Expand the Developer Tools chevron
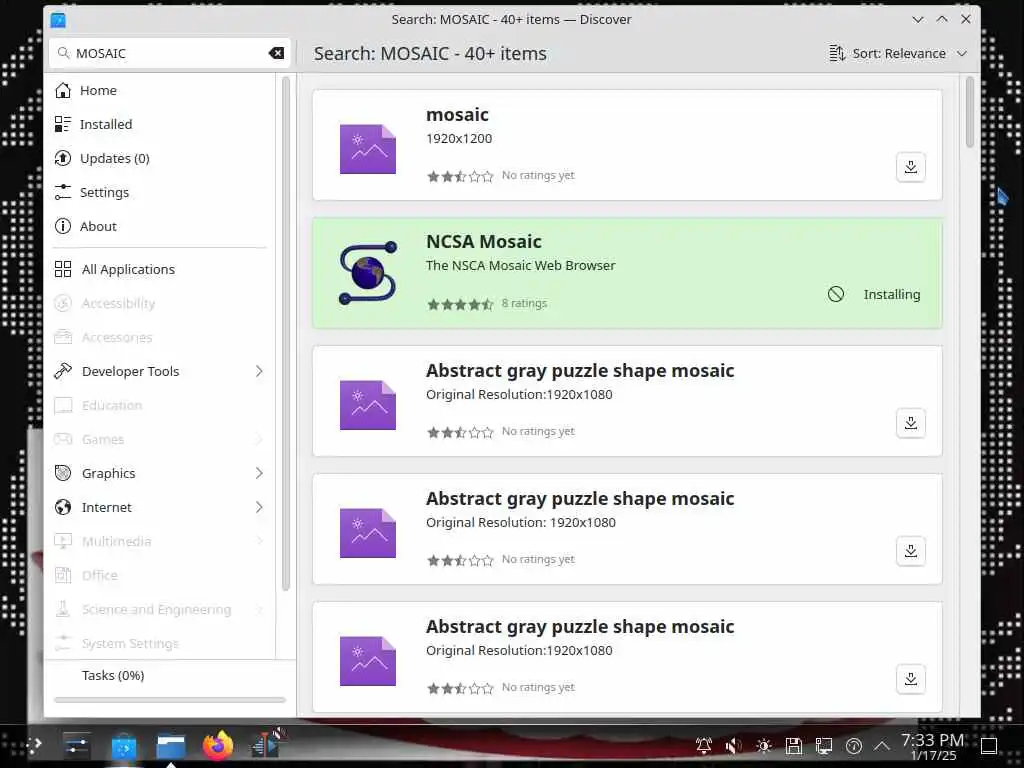The height and width of the screenshot is (768, 1024). pos(259,371)
